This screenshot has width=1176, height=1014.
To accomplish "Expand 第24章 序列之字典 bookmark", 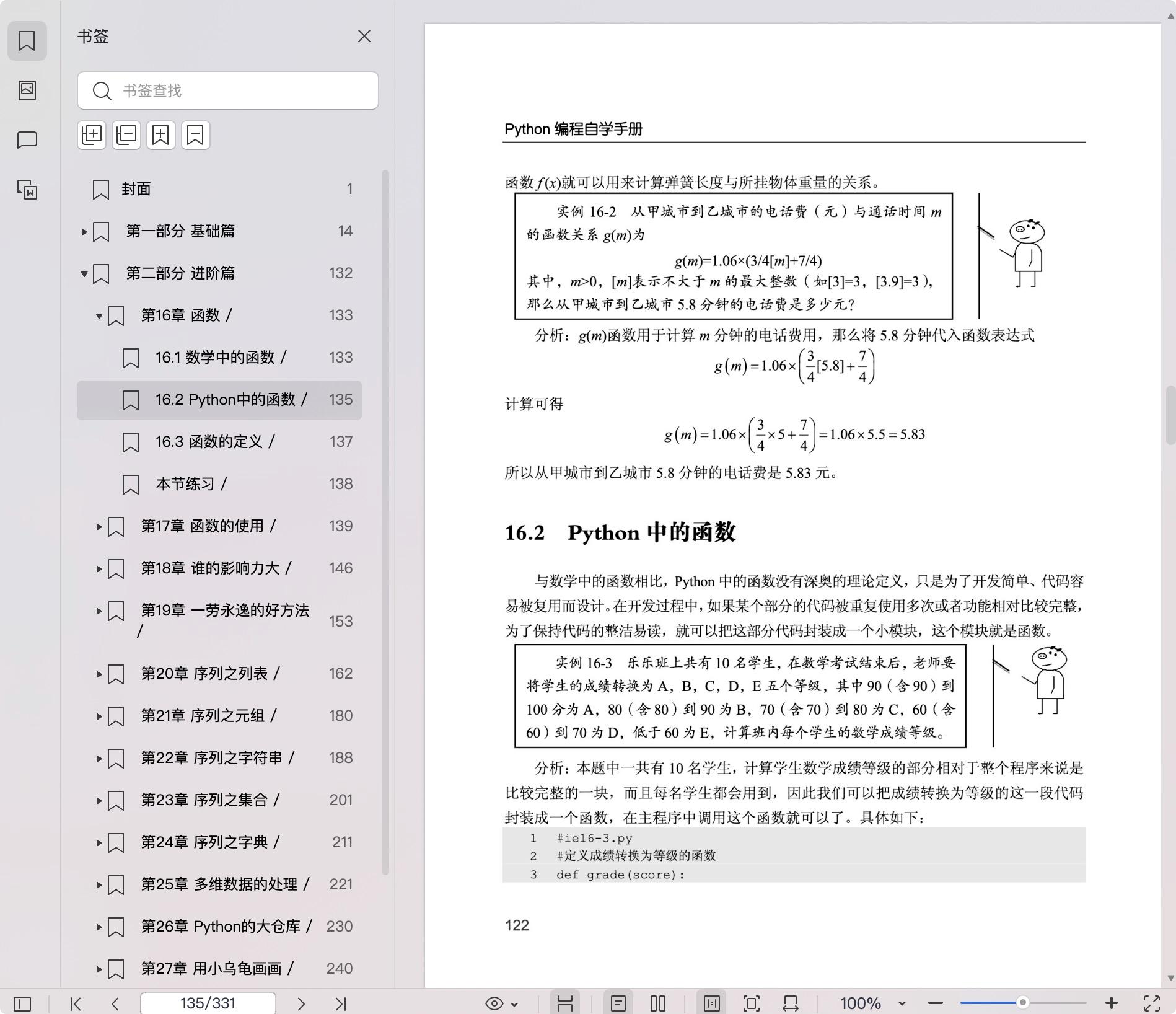I will (x=99, y=843).
